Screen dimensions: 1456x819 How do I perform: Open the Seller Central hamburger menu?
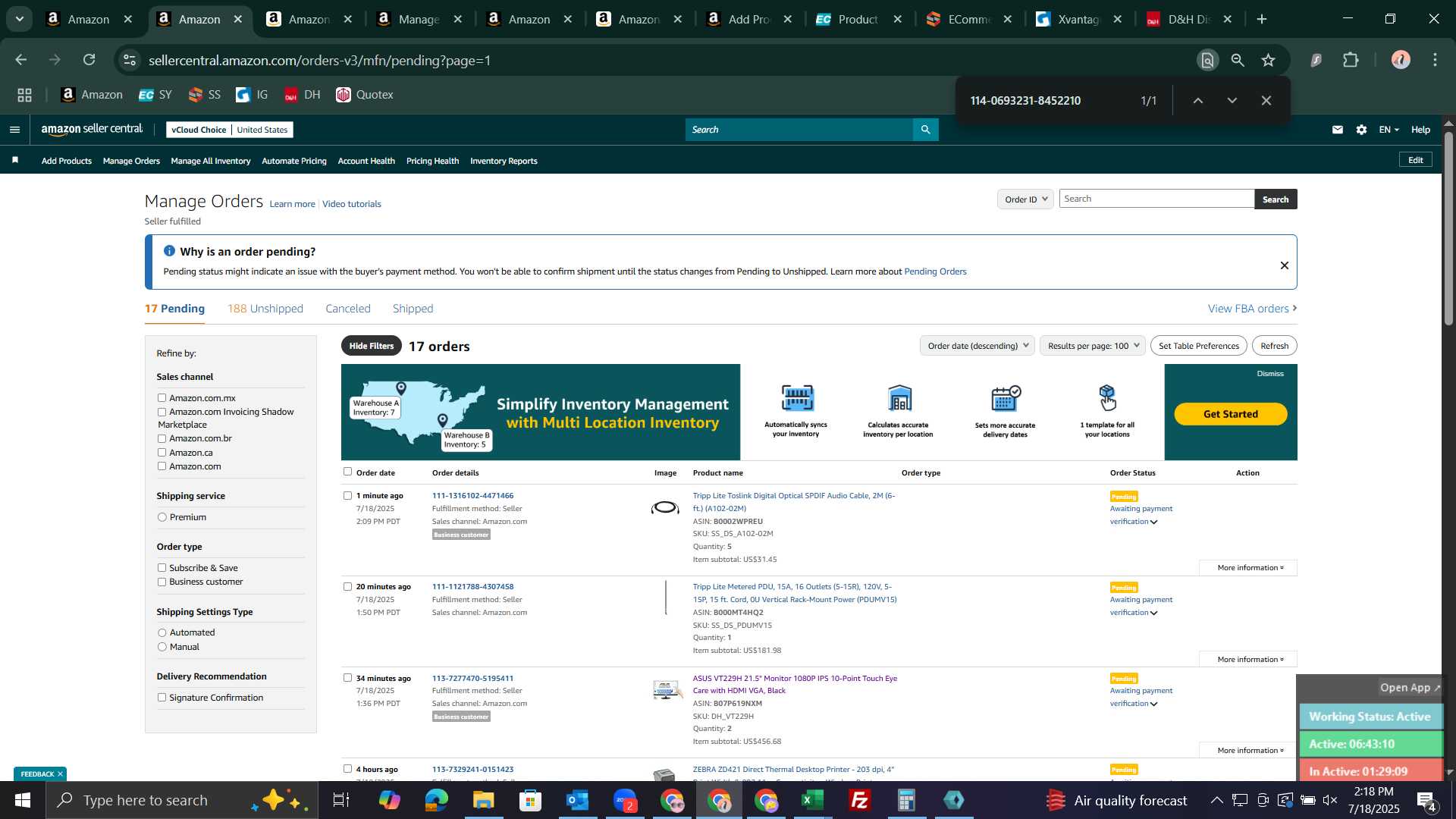tap(14, 130)
